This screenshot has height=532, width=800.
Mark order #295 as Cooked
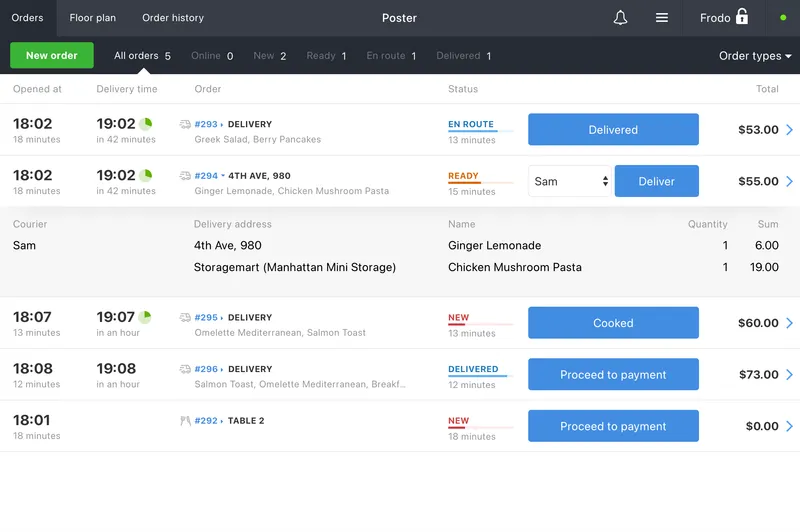tap(613, 323)
